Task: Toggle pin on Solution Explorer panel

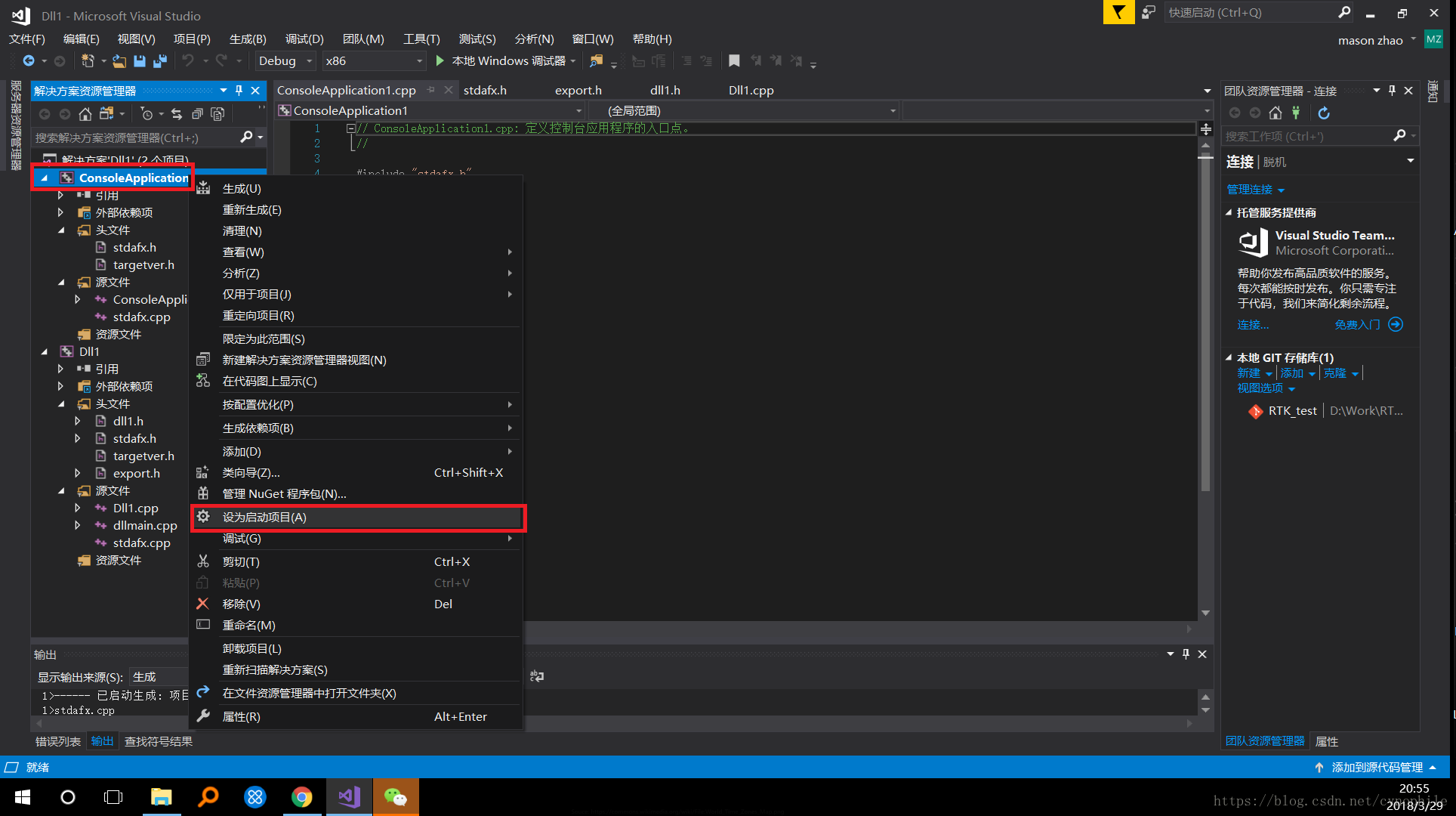Action: tap(239, 91)
